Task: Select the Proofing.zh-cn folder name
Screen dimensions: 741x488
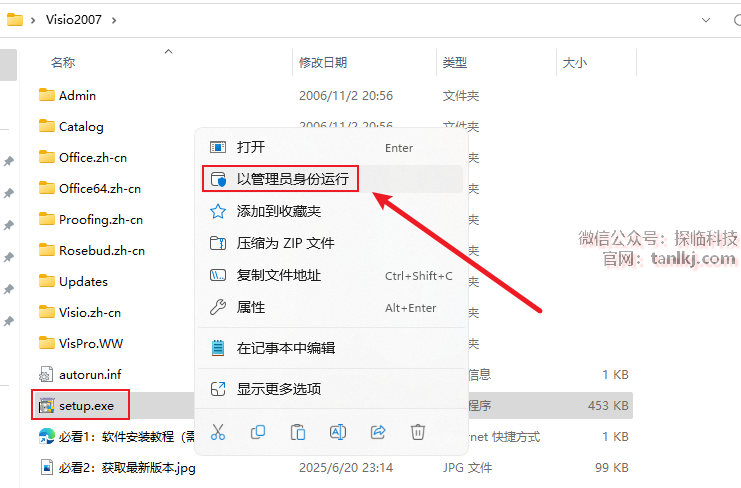Action: click(101, 220)
